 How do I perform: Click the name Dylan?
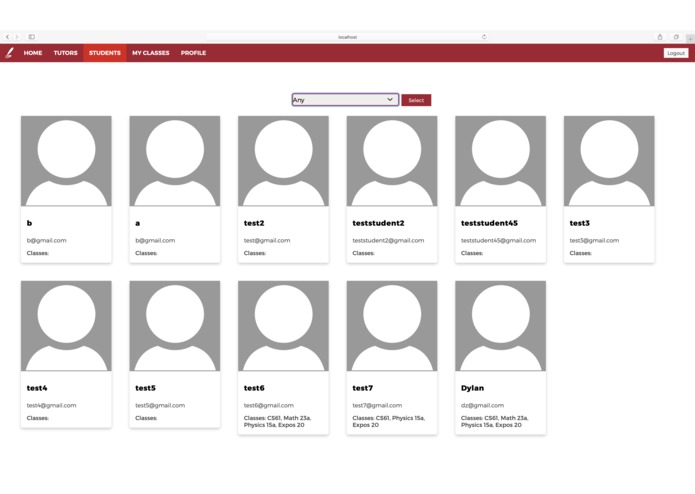pyautogui.click(x=472, y=388)
